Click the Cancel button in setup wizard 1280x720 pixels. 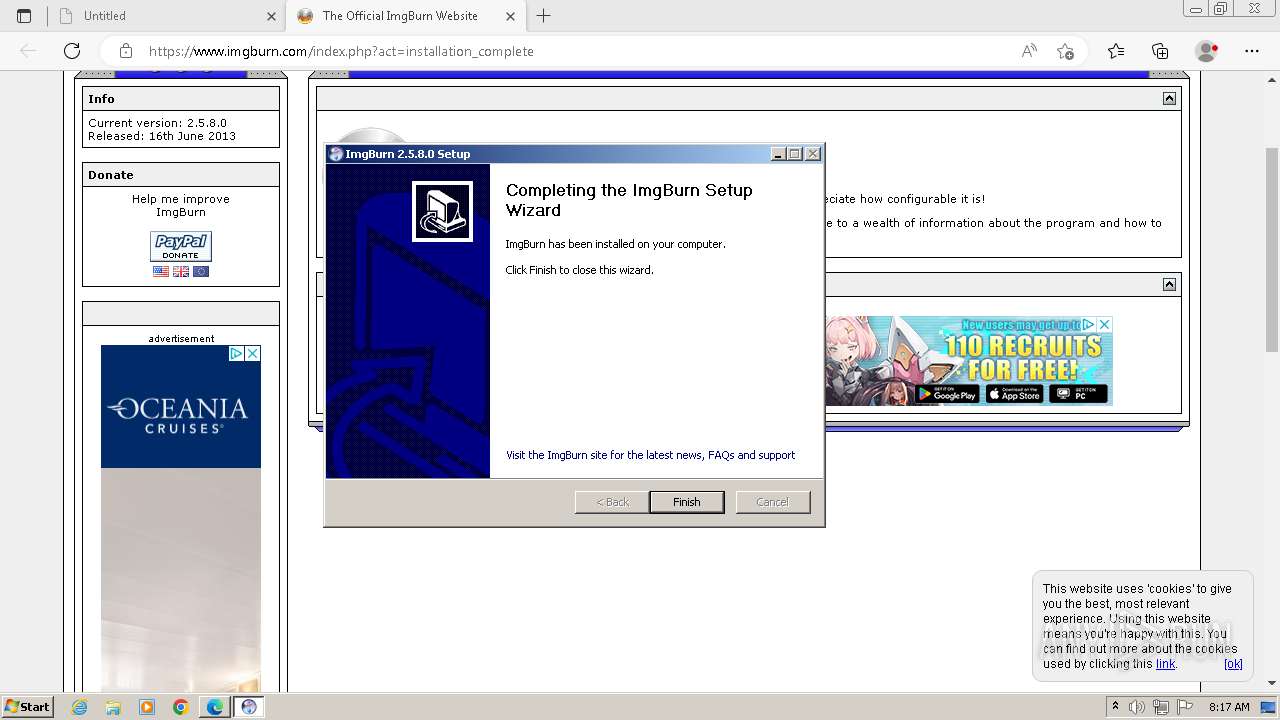click(x=772, y=502)
